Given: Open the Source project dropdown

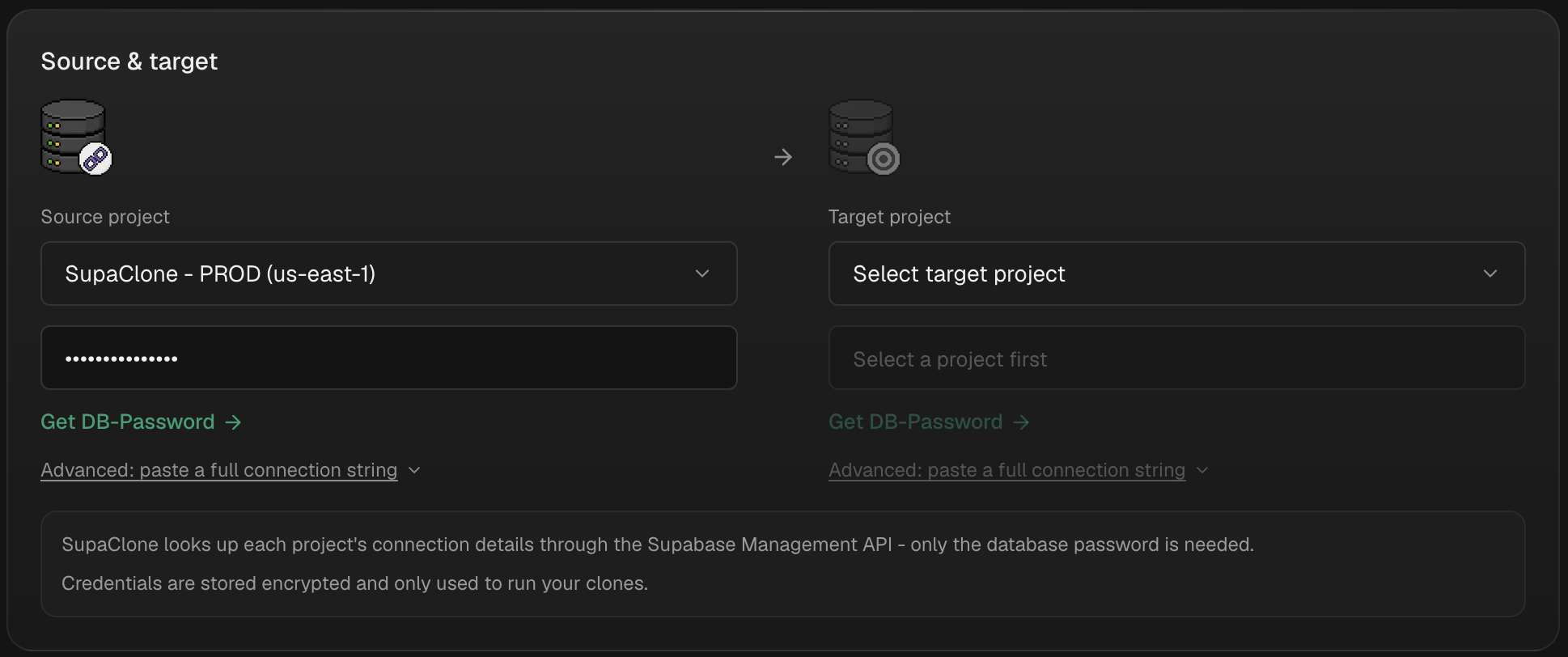Looking at the screenshot, I should 389,273.
